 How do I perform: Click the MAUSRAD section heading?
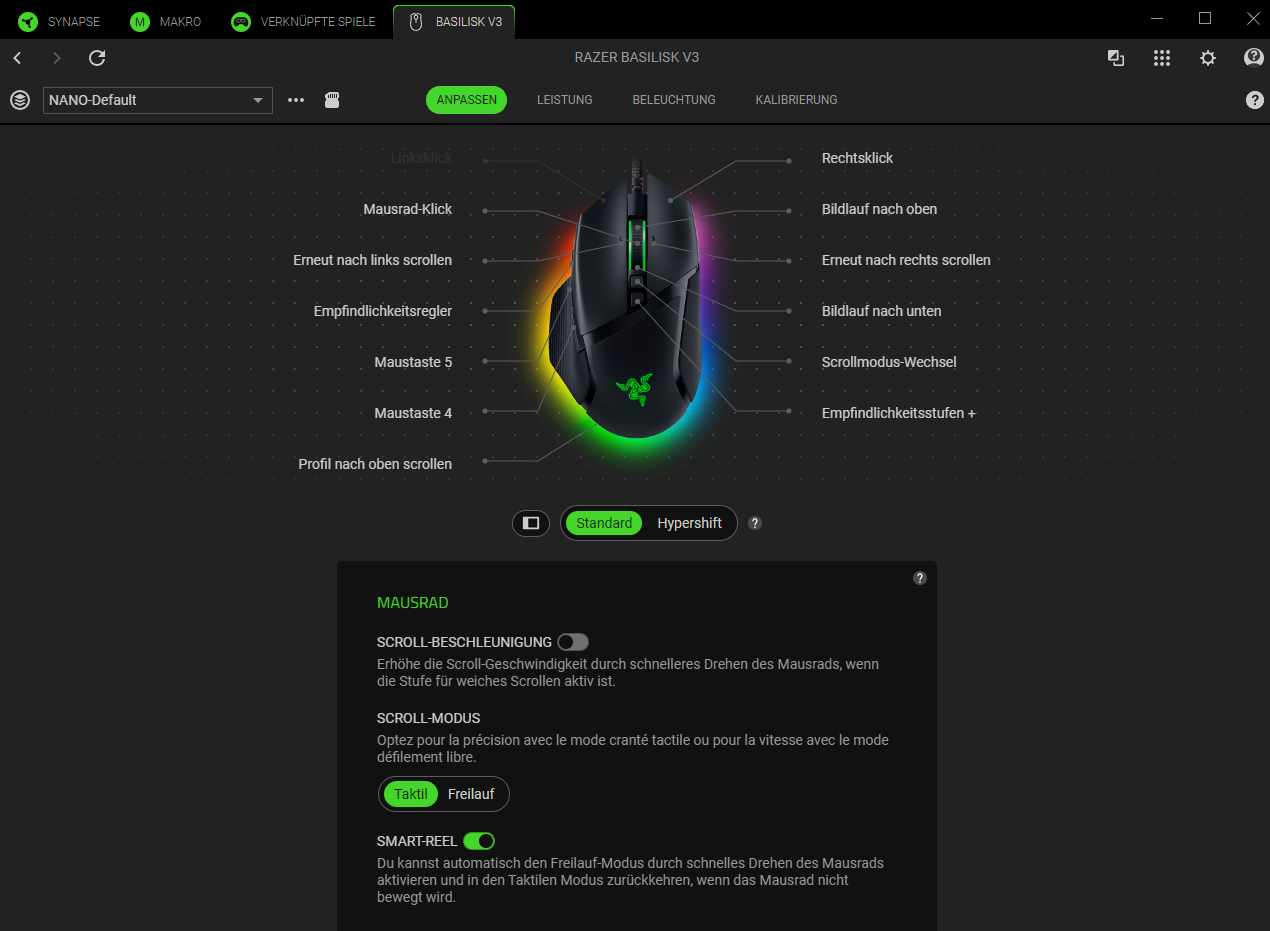[413, 603]
